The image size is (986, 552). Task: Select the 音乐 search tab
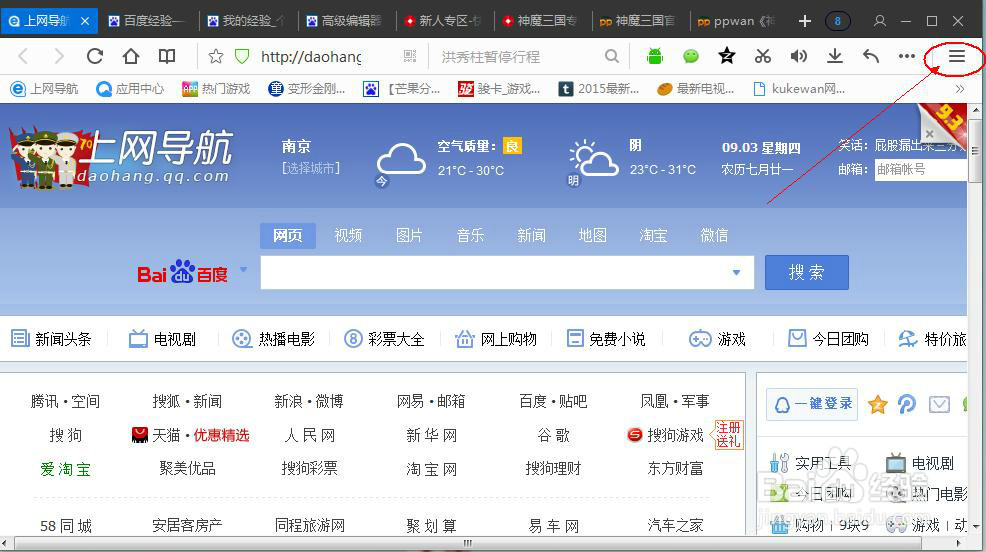(x=470, y=235)
